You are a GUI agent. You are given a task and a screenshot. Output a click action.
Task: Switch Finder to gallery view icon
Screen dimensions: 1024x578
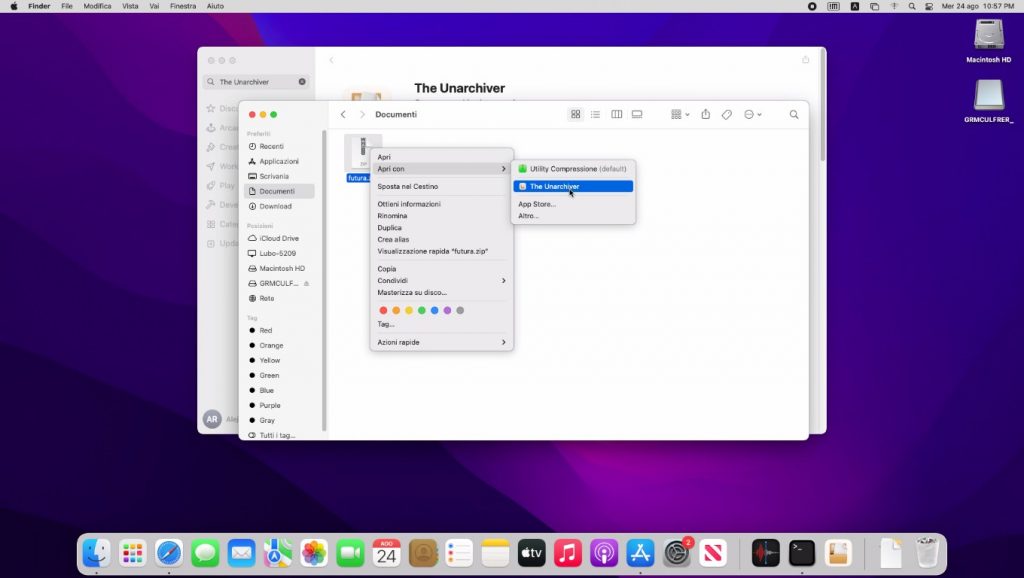pos(636,115)
